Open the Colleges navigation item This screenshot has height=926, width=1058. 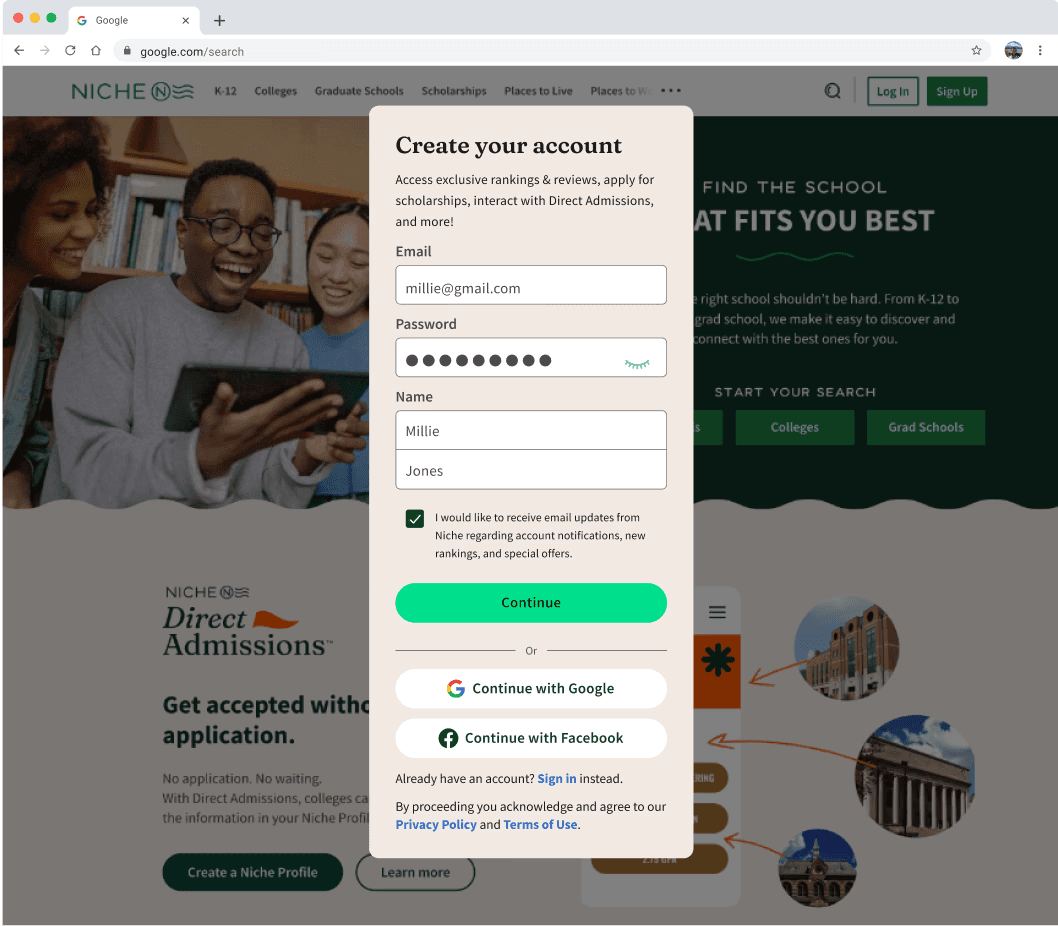pyautogui.click(x=275, y=91)
